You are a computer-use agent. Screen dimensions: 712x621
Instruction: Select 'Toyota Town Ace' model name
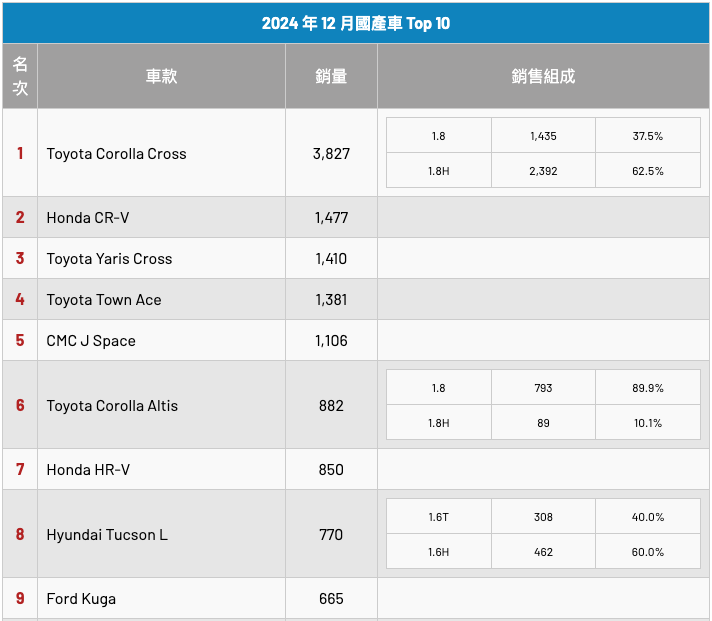pyautogui.click(x=104, y=300)
